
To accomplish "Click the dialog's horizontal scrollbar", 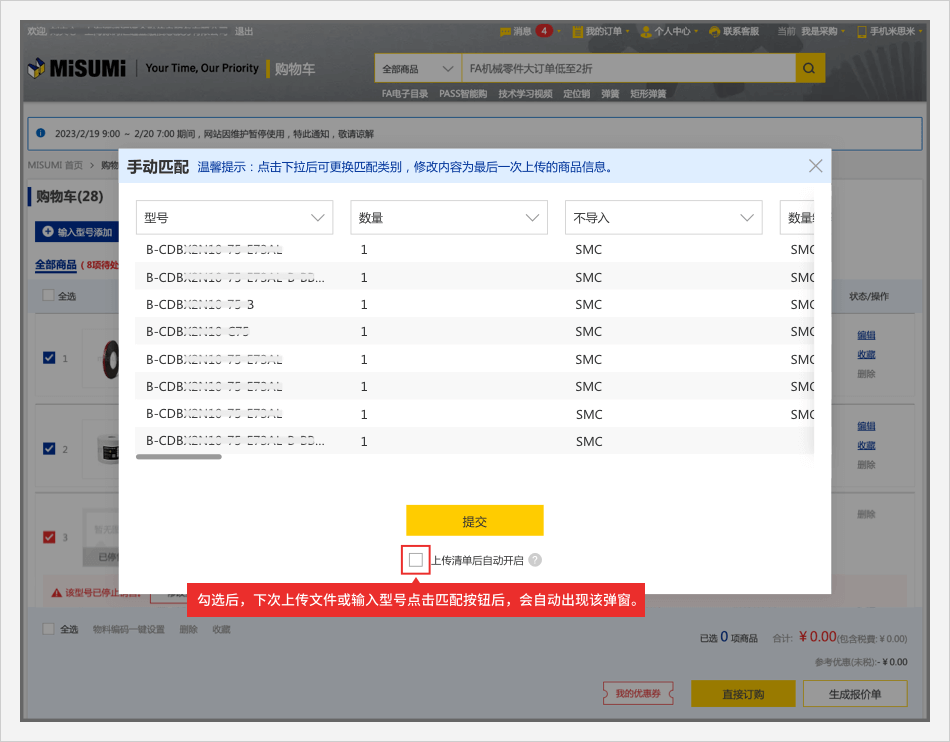I will point(179,457).
